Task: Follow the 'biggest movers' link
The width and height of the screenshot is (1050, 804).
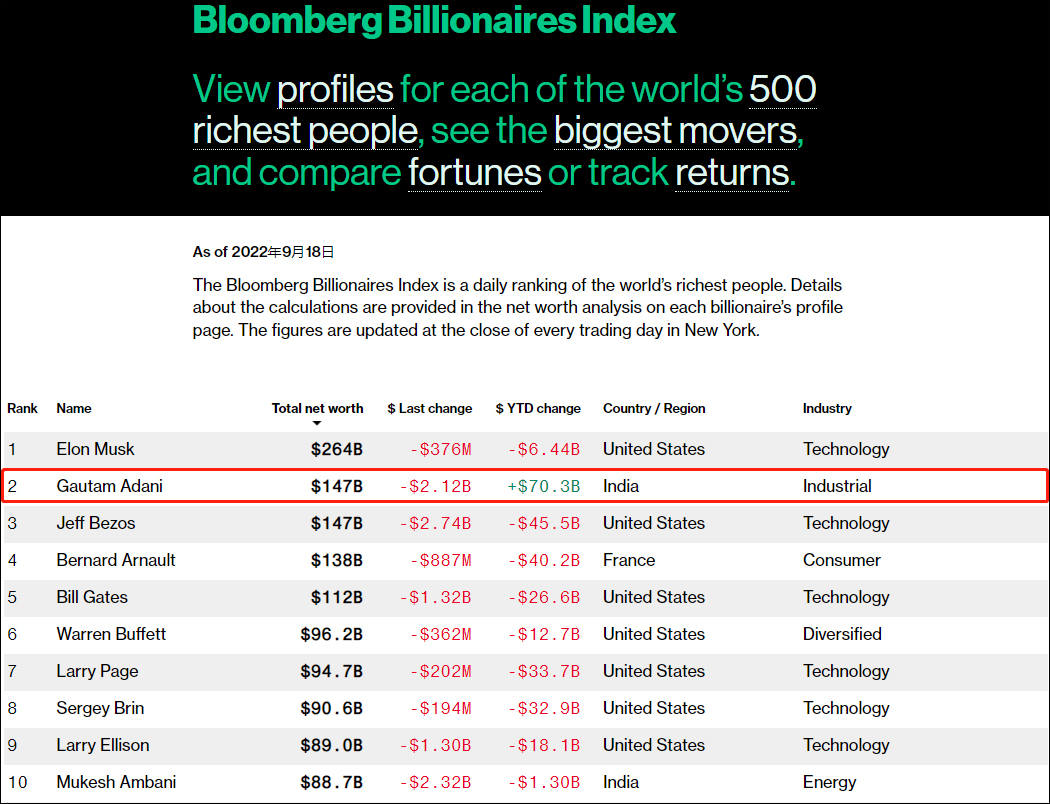Action: pyautogui.click(x=676, y=131)
